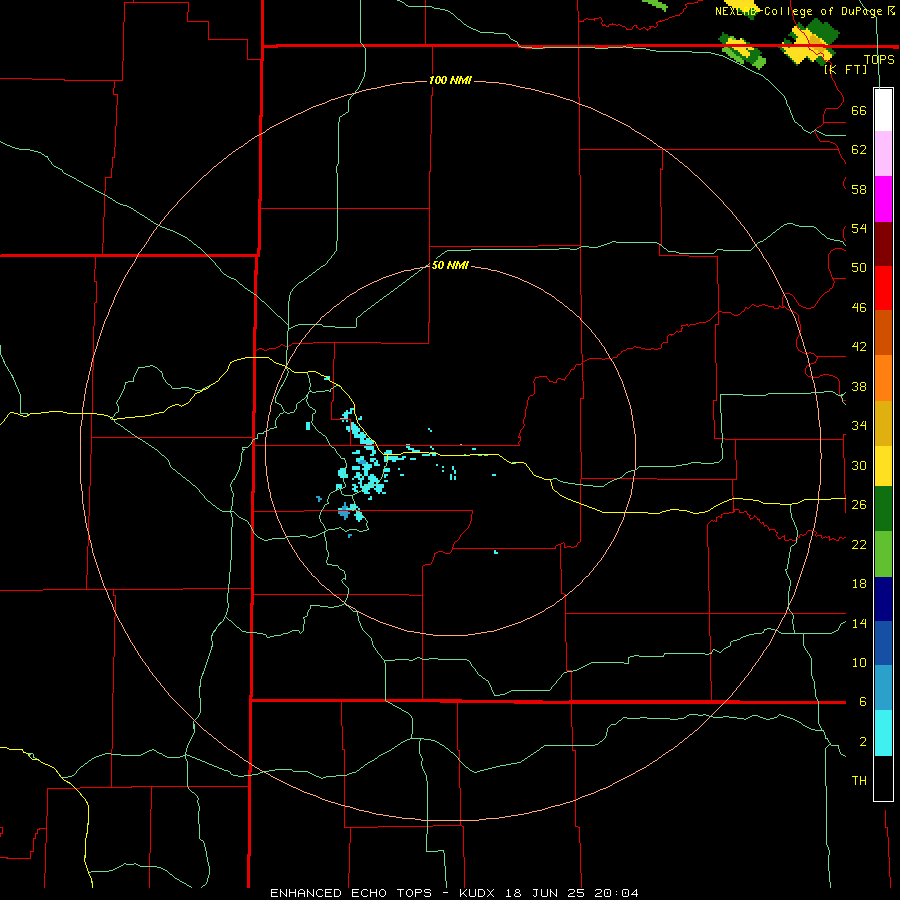Click the legend value "42"
Screen dimensions: 900x900
pyautogui.click(x=859, y=347)
